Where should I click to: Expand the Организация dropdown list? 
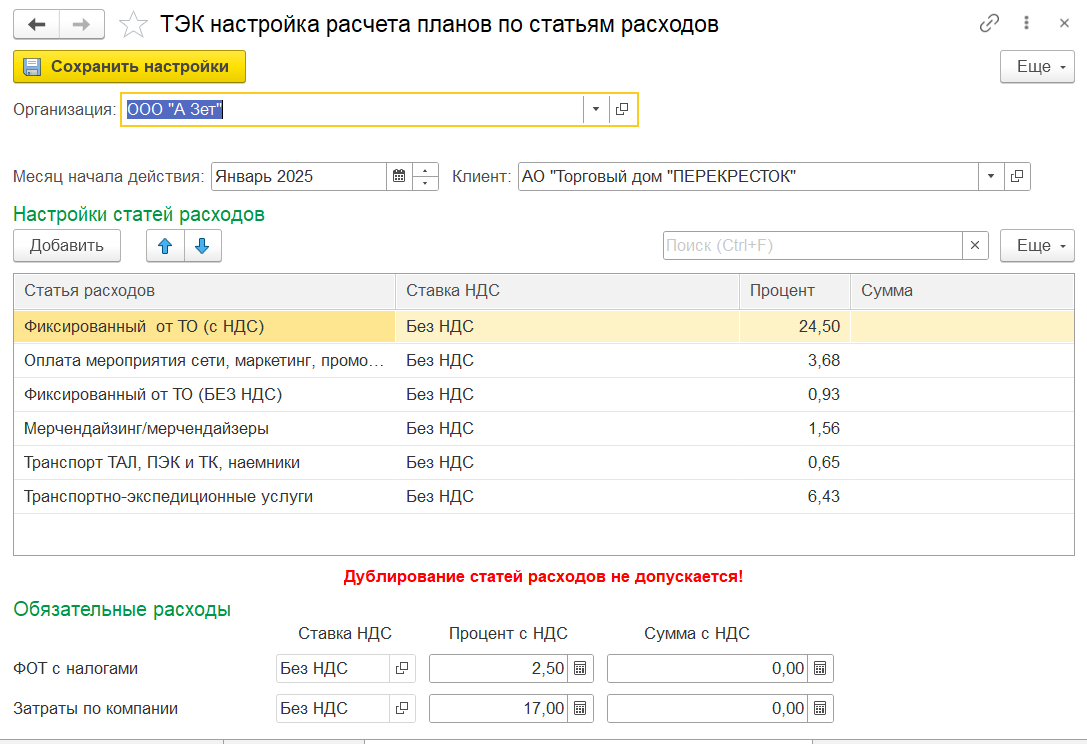[x=595, y=109]
